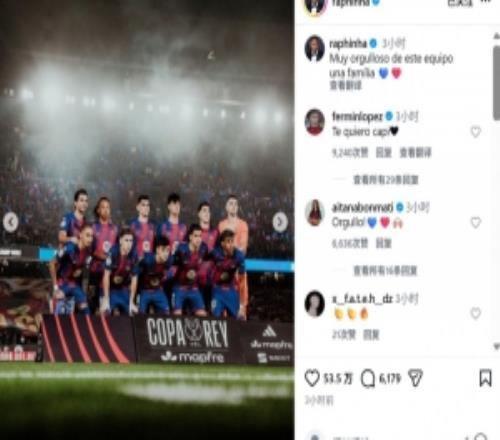This screenshot has height=440, width=500.
Task: Share the post with the paper plane icon
Action: click(x=415, y=378)
